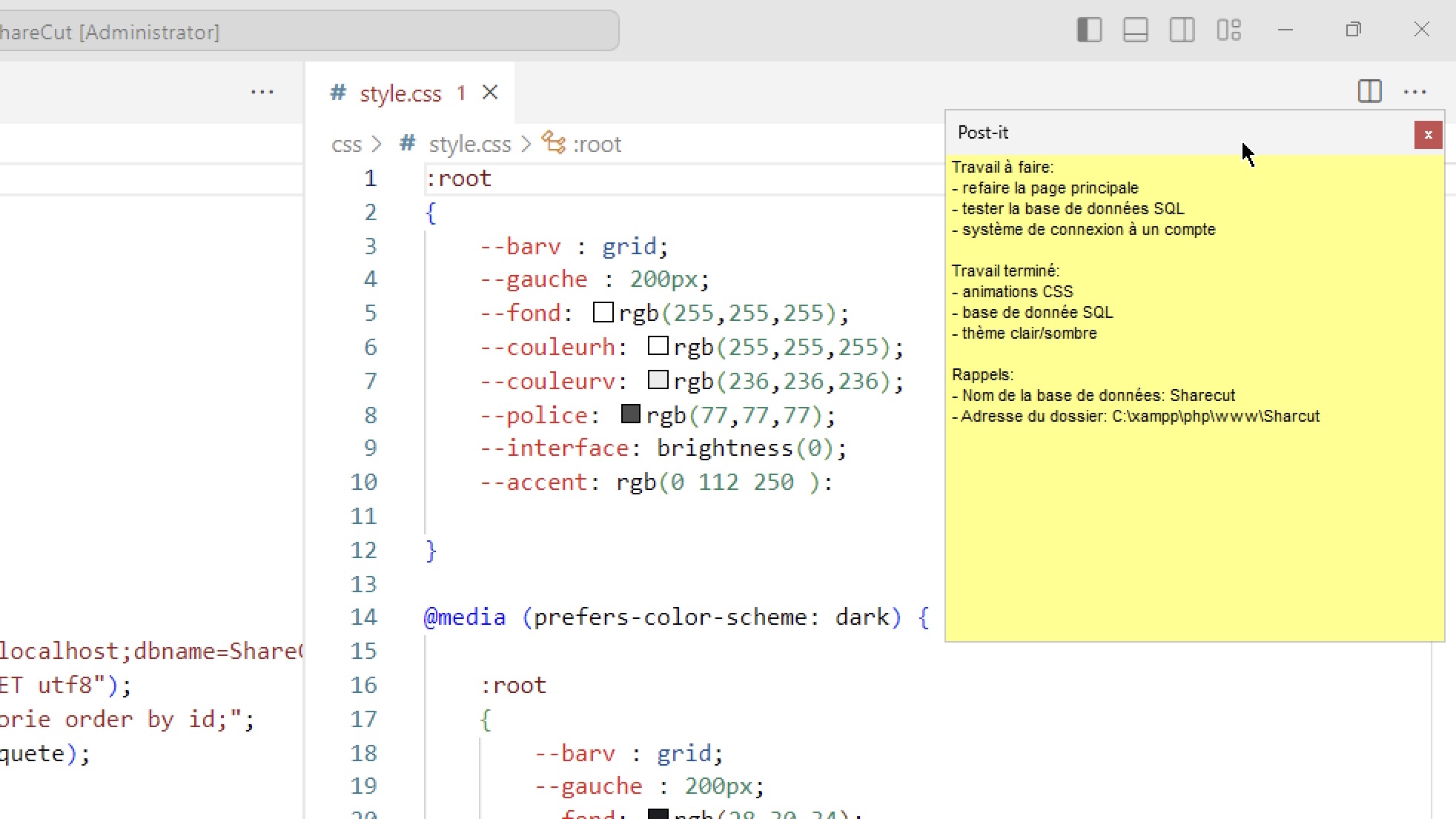1456x819 pixels.
Task: Click the hash icon on style.css tab
Action: tap(338, 93)
